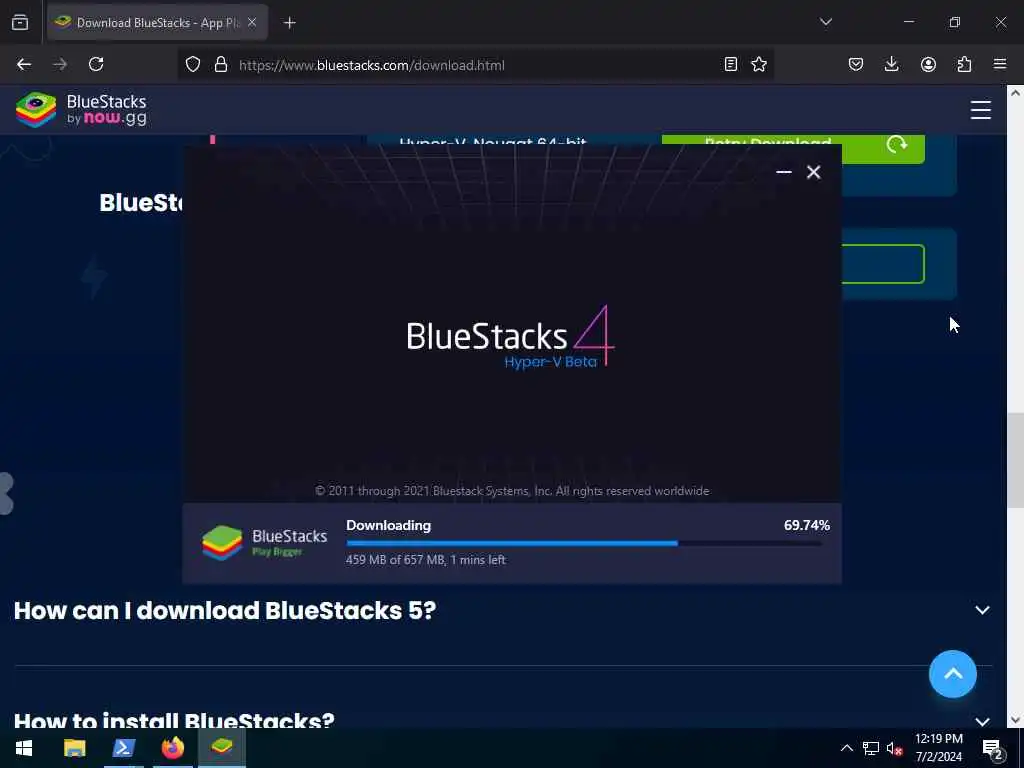Toggle reader view icon
The height and width of the screenshot is (768, 1024).
coord(731,64)
